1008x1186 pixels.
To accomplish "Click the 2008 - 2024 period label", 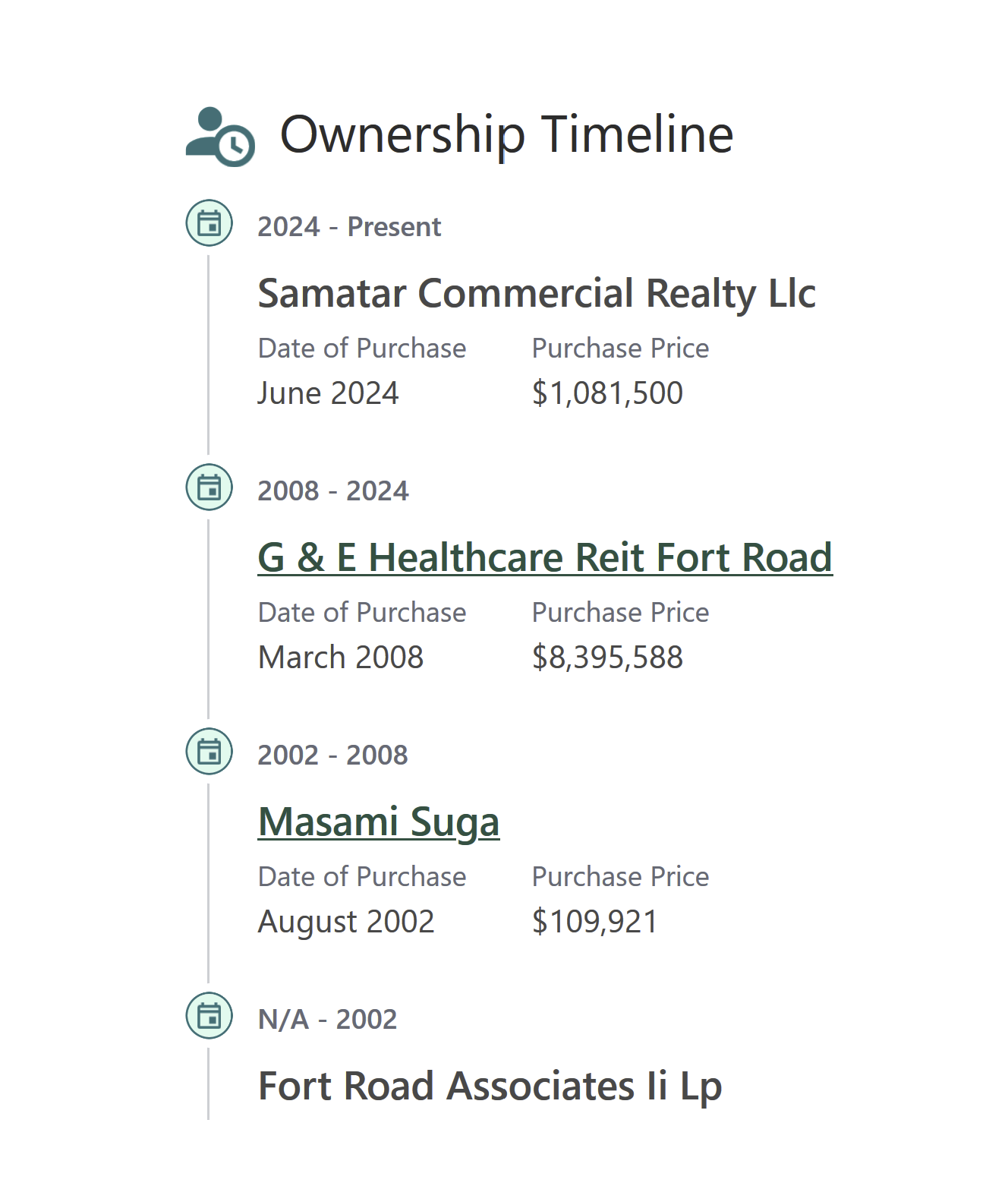I will 333,491.
